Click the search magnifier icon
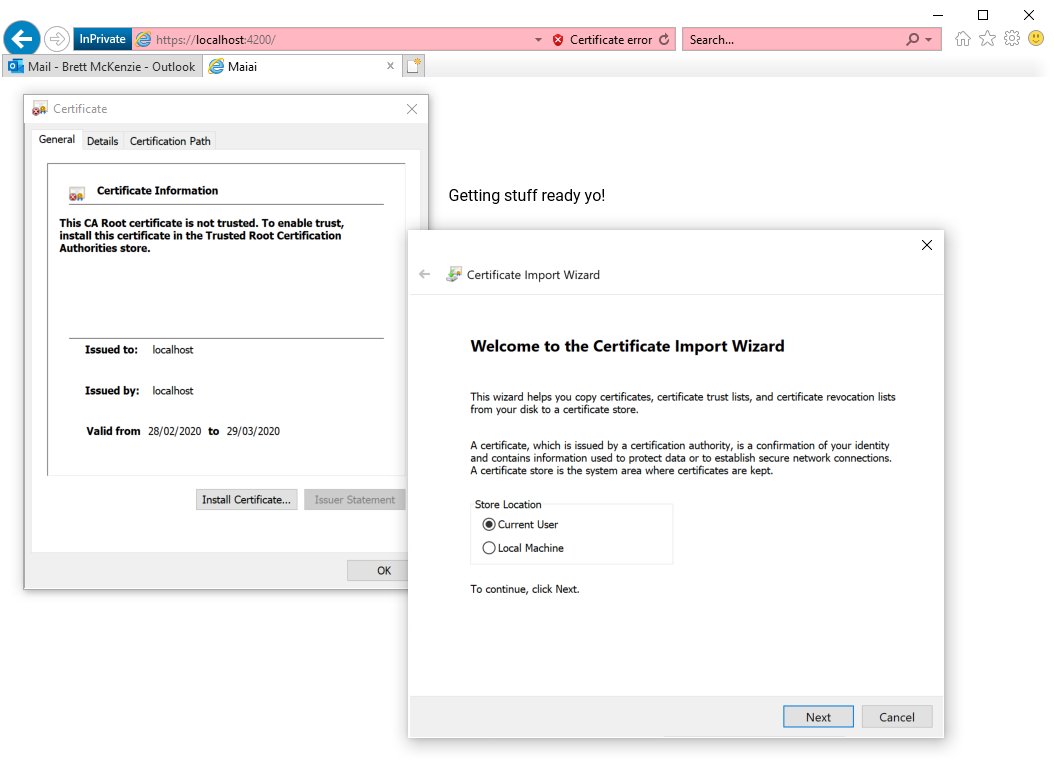The width and height of the screenshot is (1054, 771). click(912, 40)
